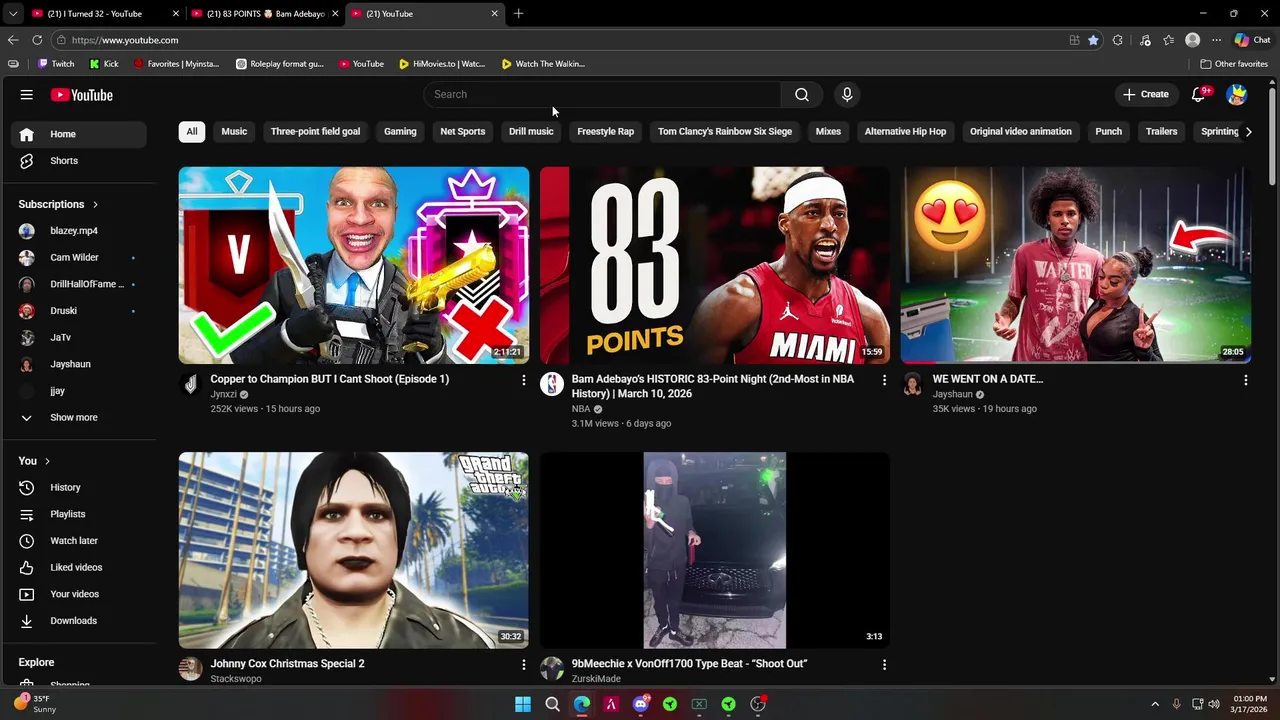Screen dimensions: 1280x720
Task: Open the Edge favorites list icon
Action: (1168, 40)
